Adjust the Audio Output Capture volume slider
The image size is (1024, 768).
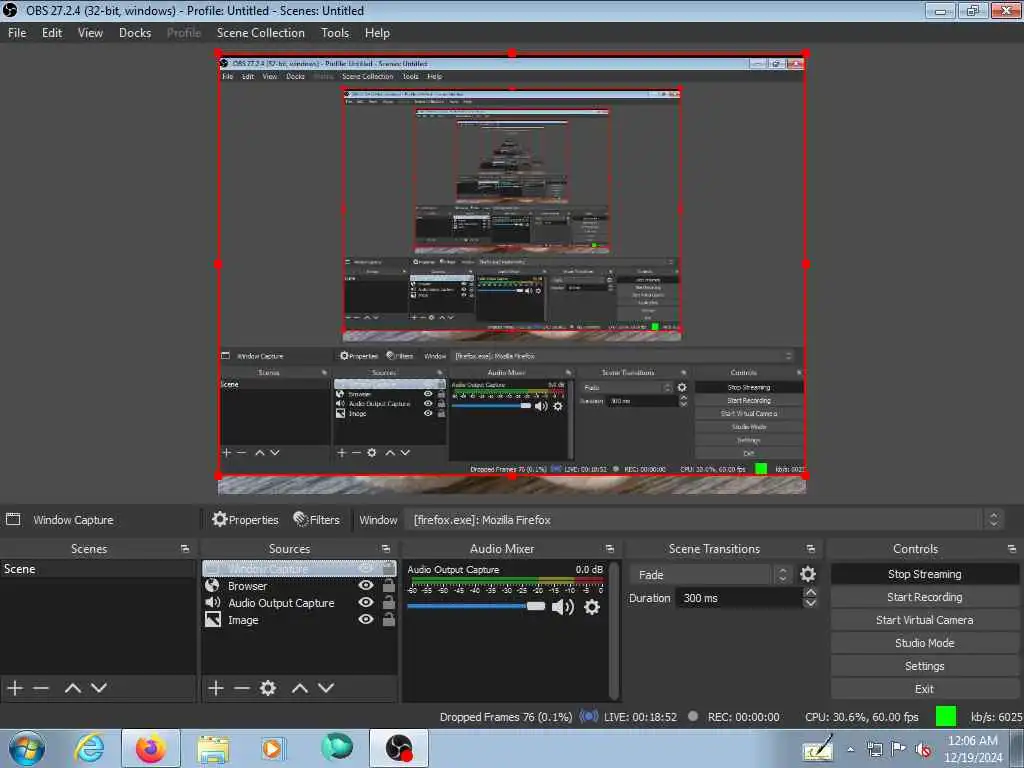pyautogui.click(x=476, y=607)
